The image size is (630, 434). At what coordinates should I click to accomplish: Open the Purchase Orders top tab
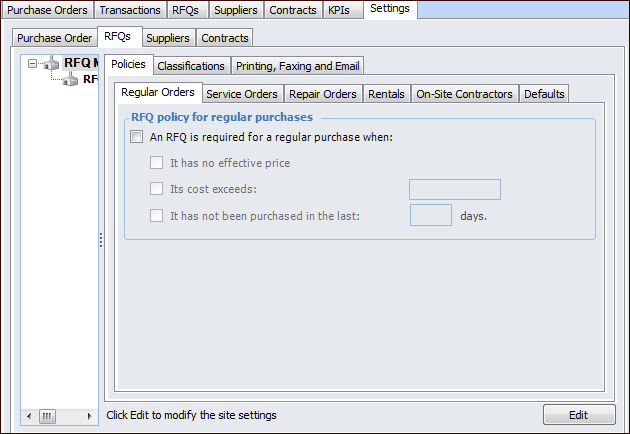[x=47, y=10]
